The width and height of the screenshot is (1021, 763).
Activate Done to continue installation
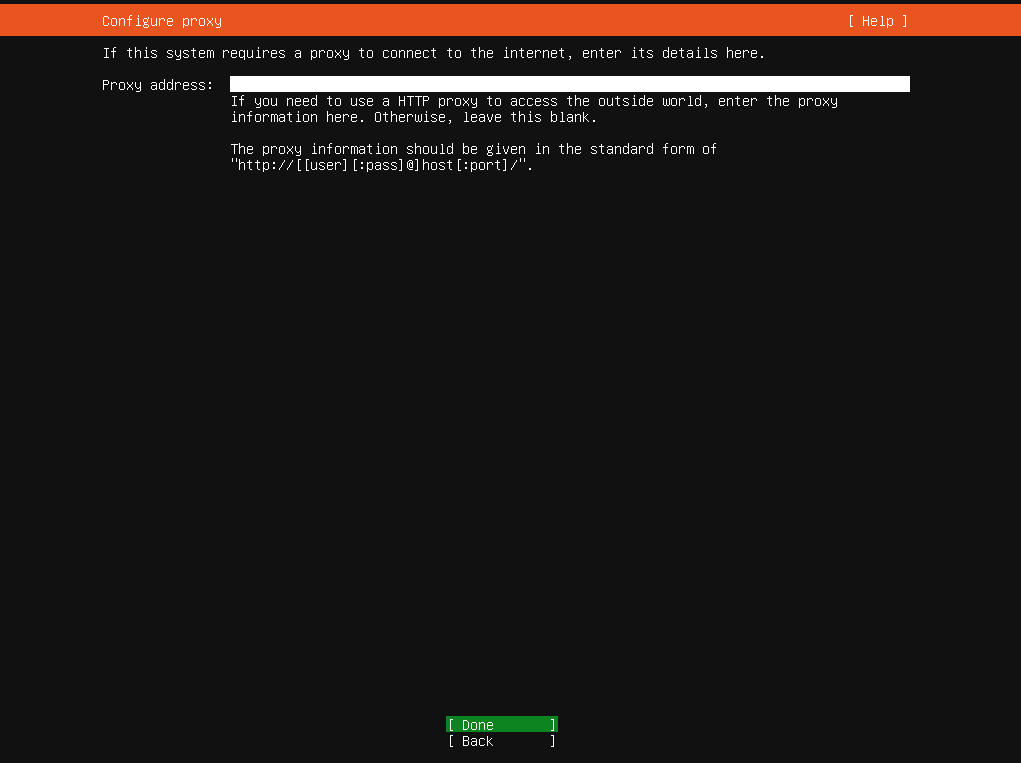click(500, 724)
